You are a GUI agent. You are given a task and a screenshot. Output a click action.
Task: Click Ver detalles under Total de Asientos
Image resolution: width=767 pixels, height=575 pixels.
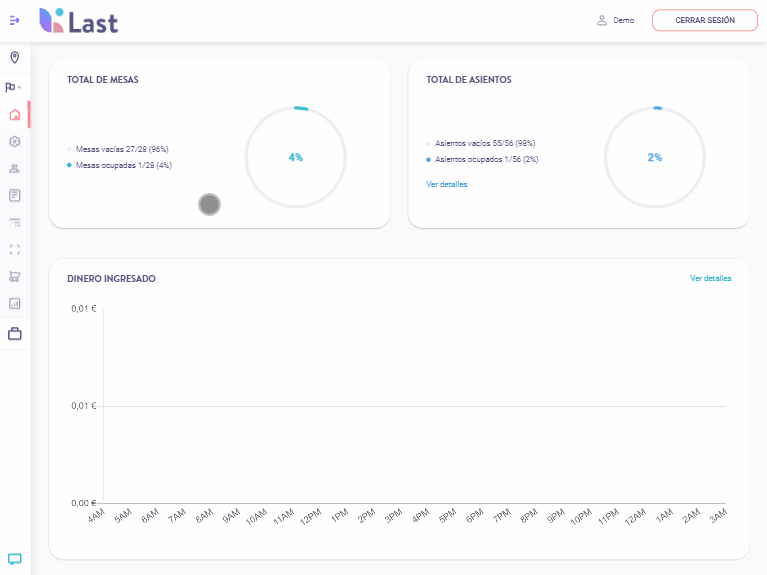[446, 184]
